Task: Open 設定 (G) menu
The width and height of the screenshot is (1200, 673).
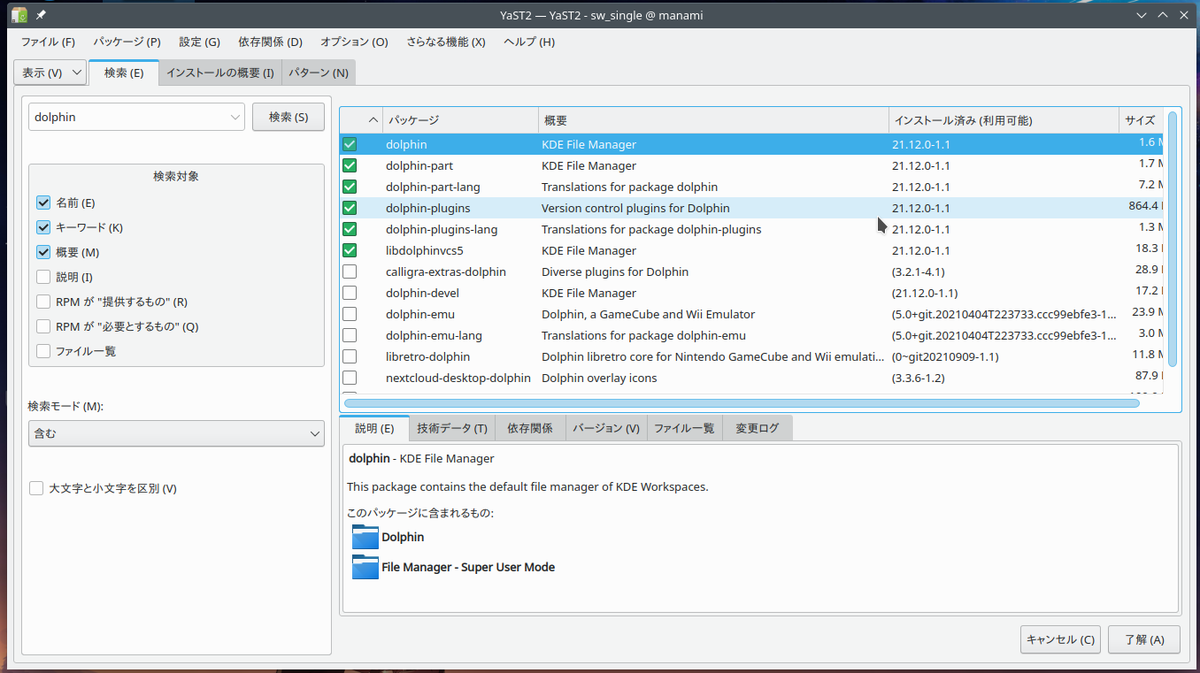Action: (200, 42)
